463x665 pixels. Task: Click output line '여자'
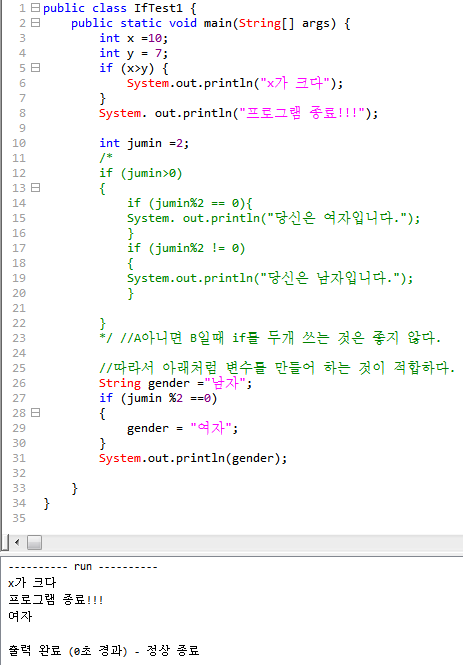click(20, 616)
